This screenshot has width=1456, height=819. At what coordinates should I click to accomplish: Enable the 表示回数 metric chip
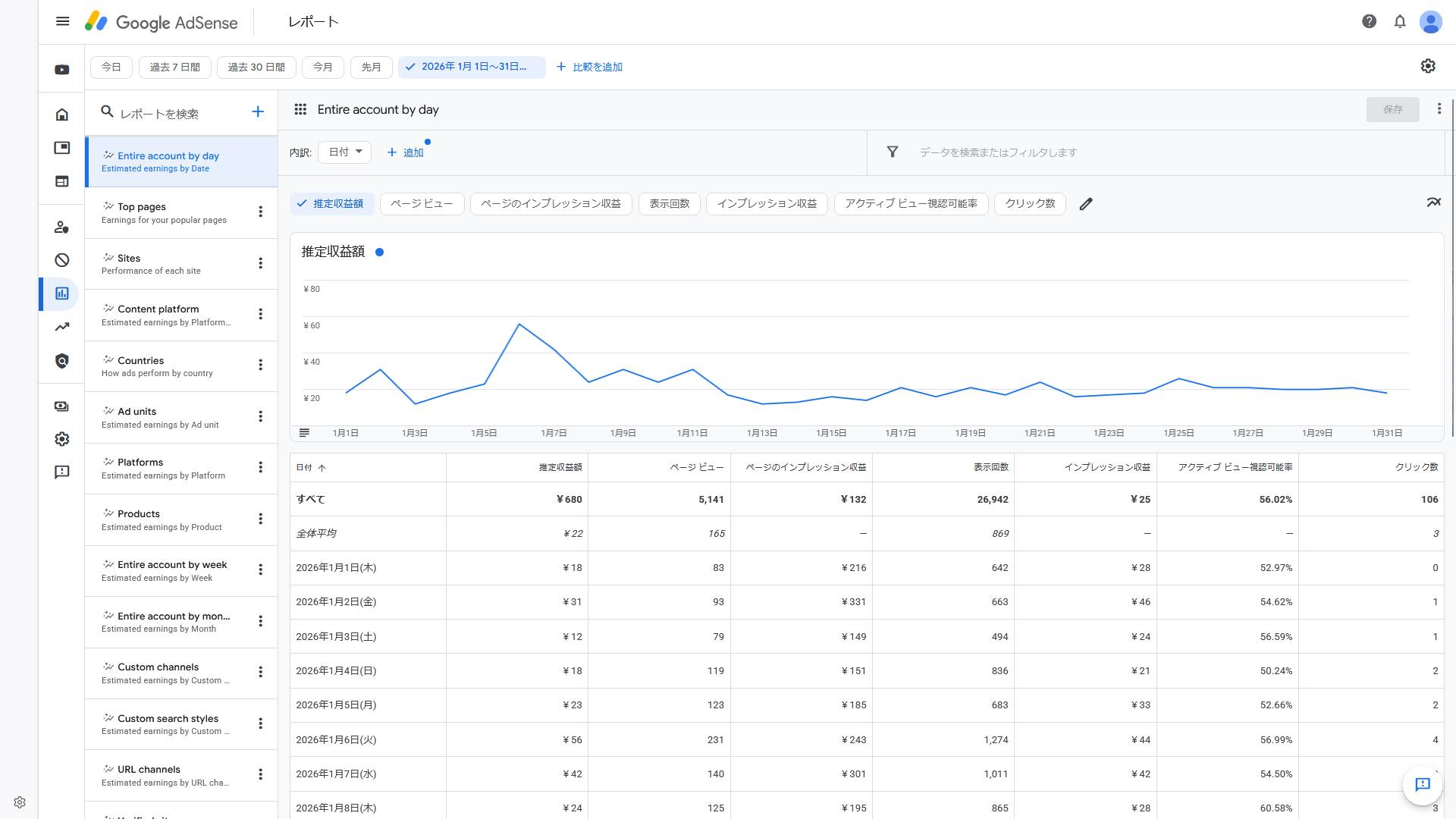point(669,203)
